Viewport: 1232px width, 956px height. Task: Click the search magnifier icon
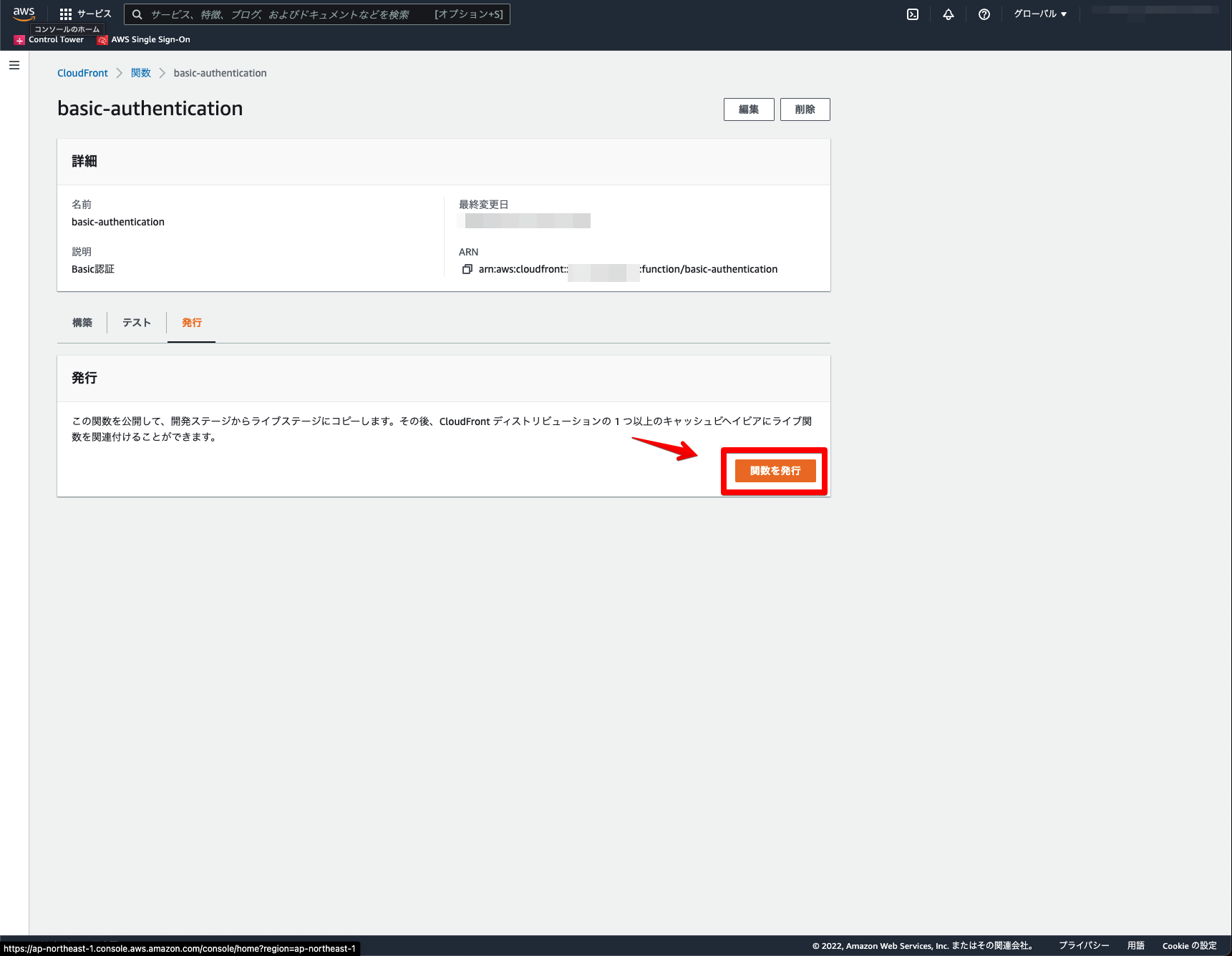[x=137, y=14]
